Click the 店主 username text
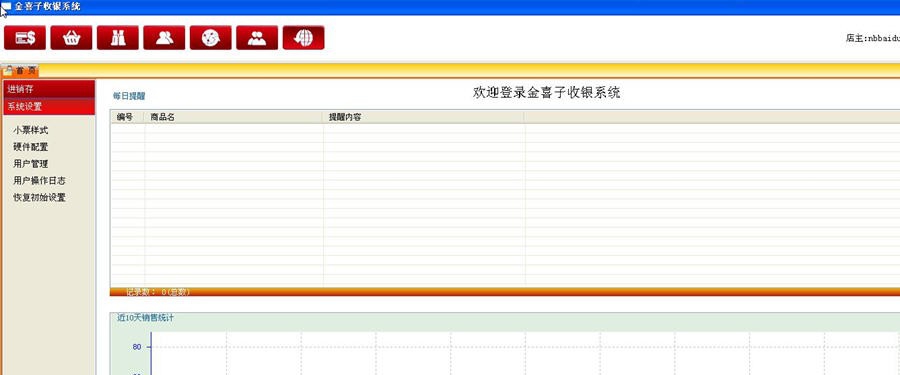 872,38
